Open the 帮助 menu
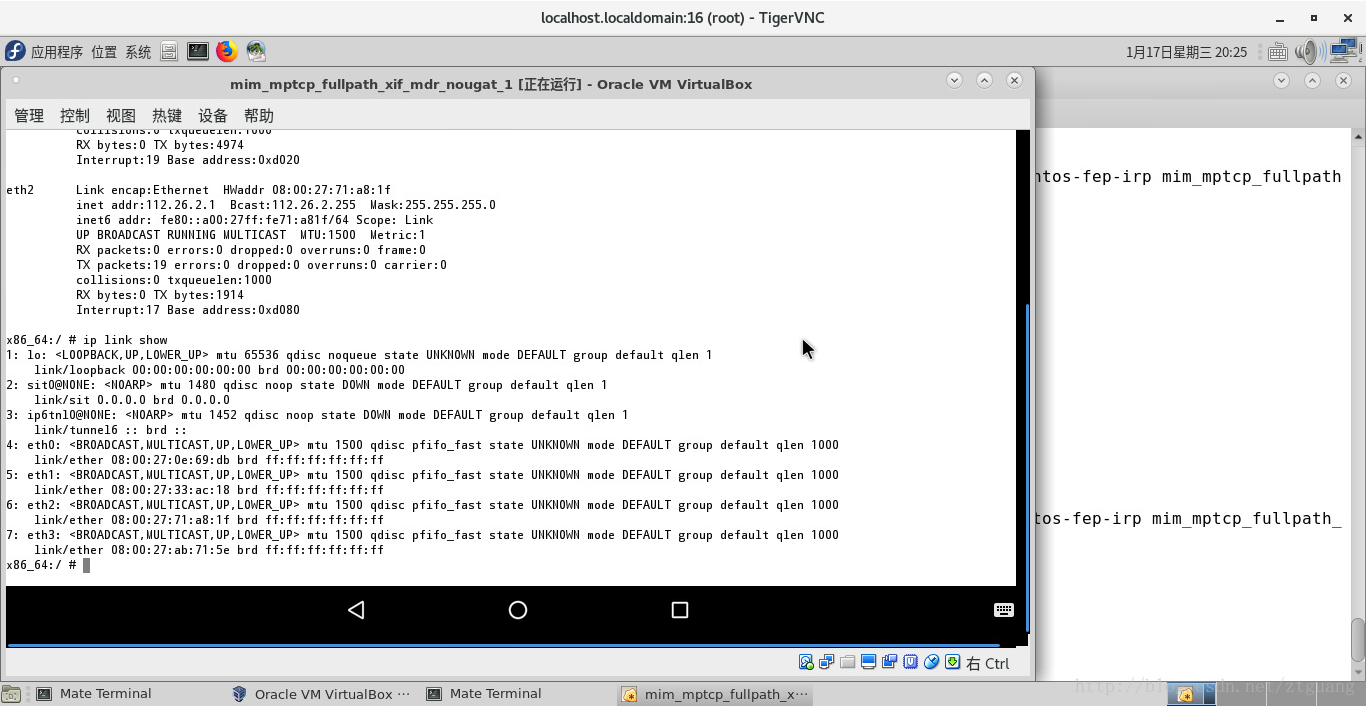 pos(259,116)
